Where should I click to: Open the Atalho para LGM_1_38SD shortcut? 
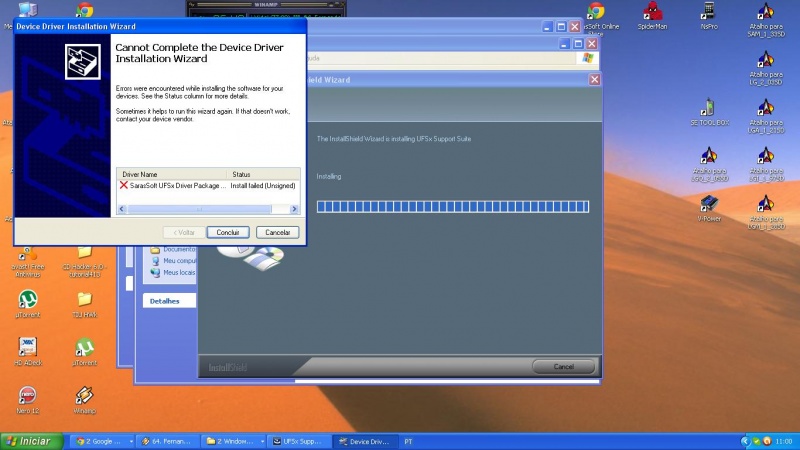point(765,212)
